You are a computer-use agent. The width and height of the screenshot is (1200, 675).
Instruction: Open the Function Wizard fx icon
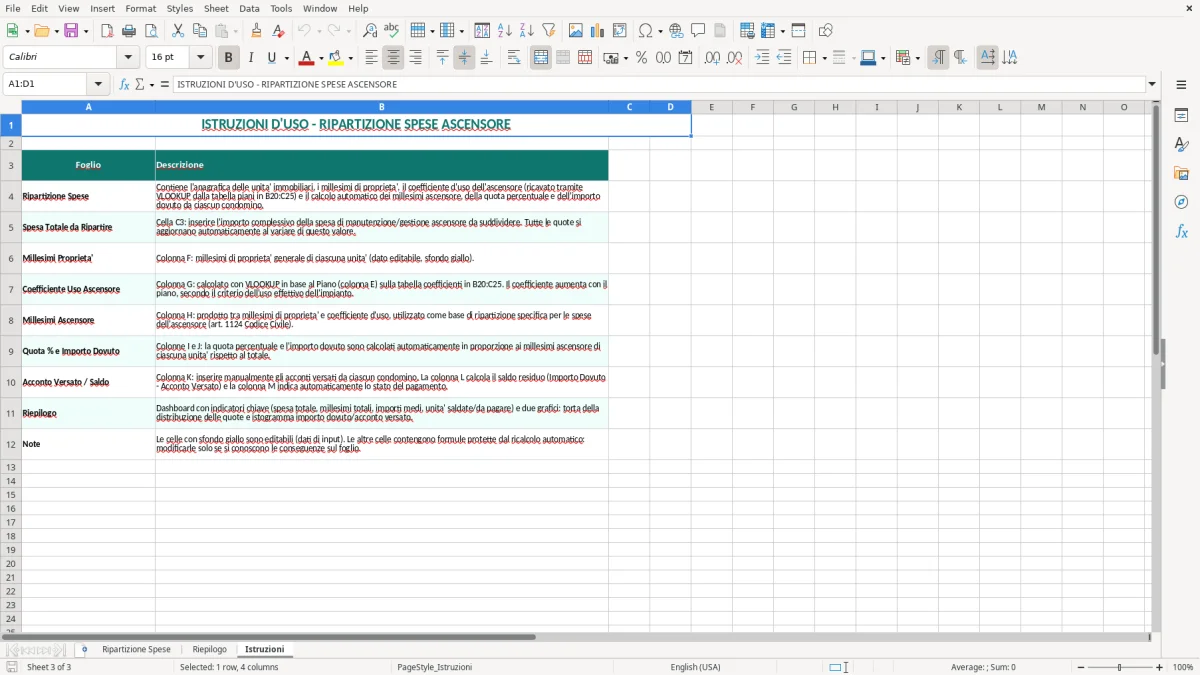click(125, 85)
